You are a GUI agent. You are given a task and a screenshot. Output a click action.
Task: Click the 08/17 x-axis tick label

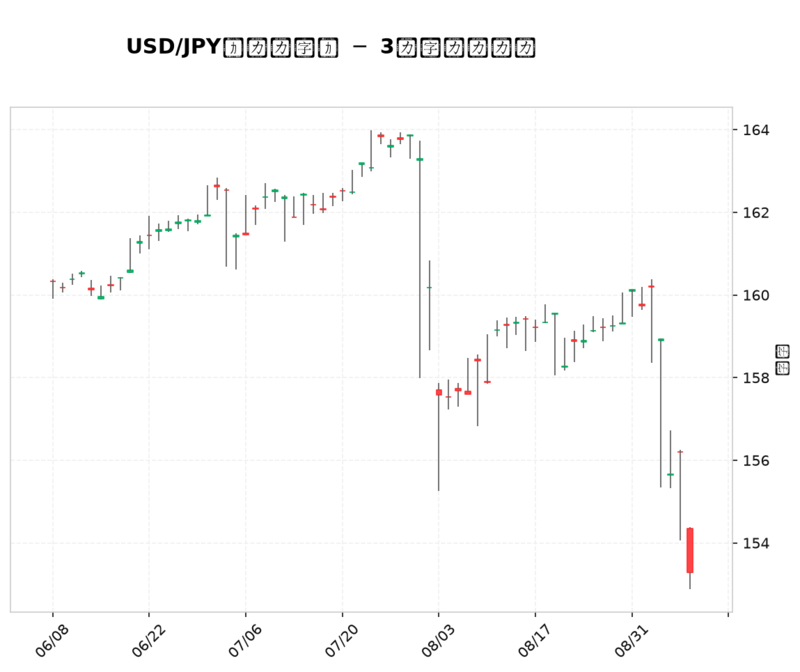click(534, 640)
